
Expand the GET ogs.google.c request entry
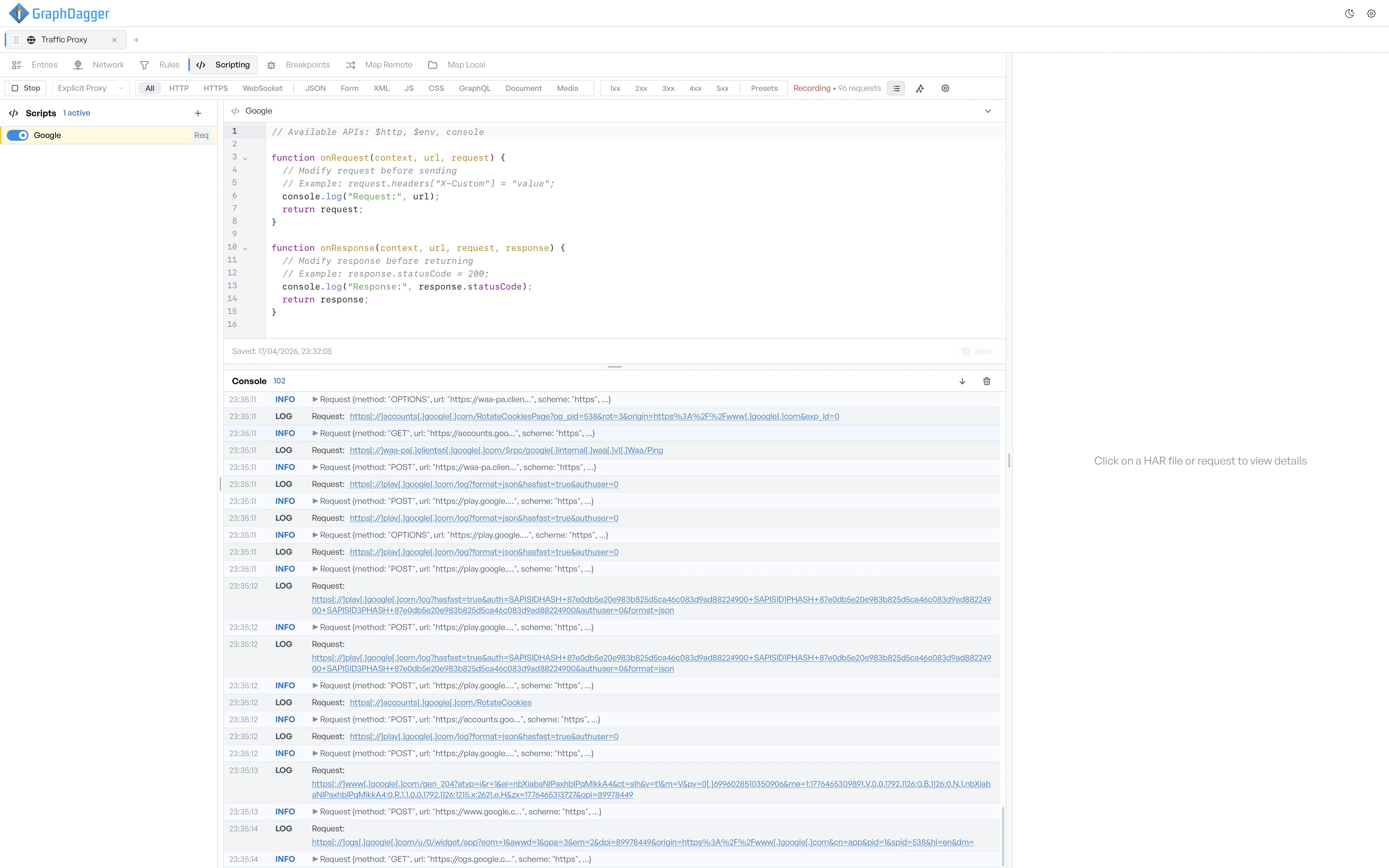coord(315,860)
